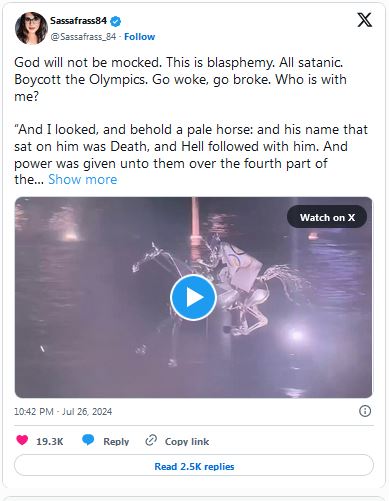Play the embedded horse video
The height and width of the screenshot is (501, 389).
coord(193,297)
